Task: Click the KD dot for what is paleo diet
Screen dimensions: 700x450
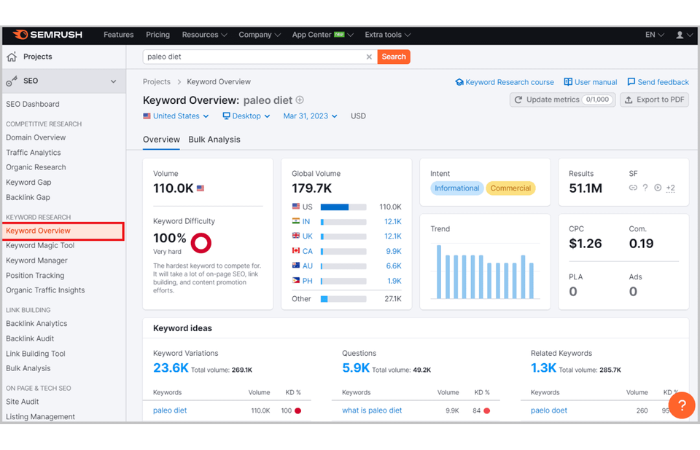Action: [x=487, y=411]
